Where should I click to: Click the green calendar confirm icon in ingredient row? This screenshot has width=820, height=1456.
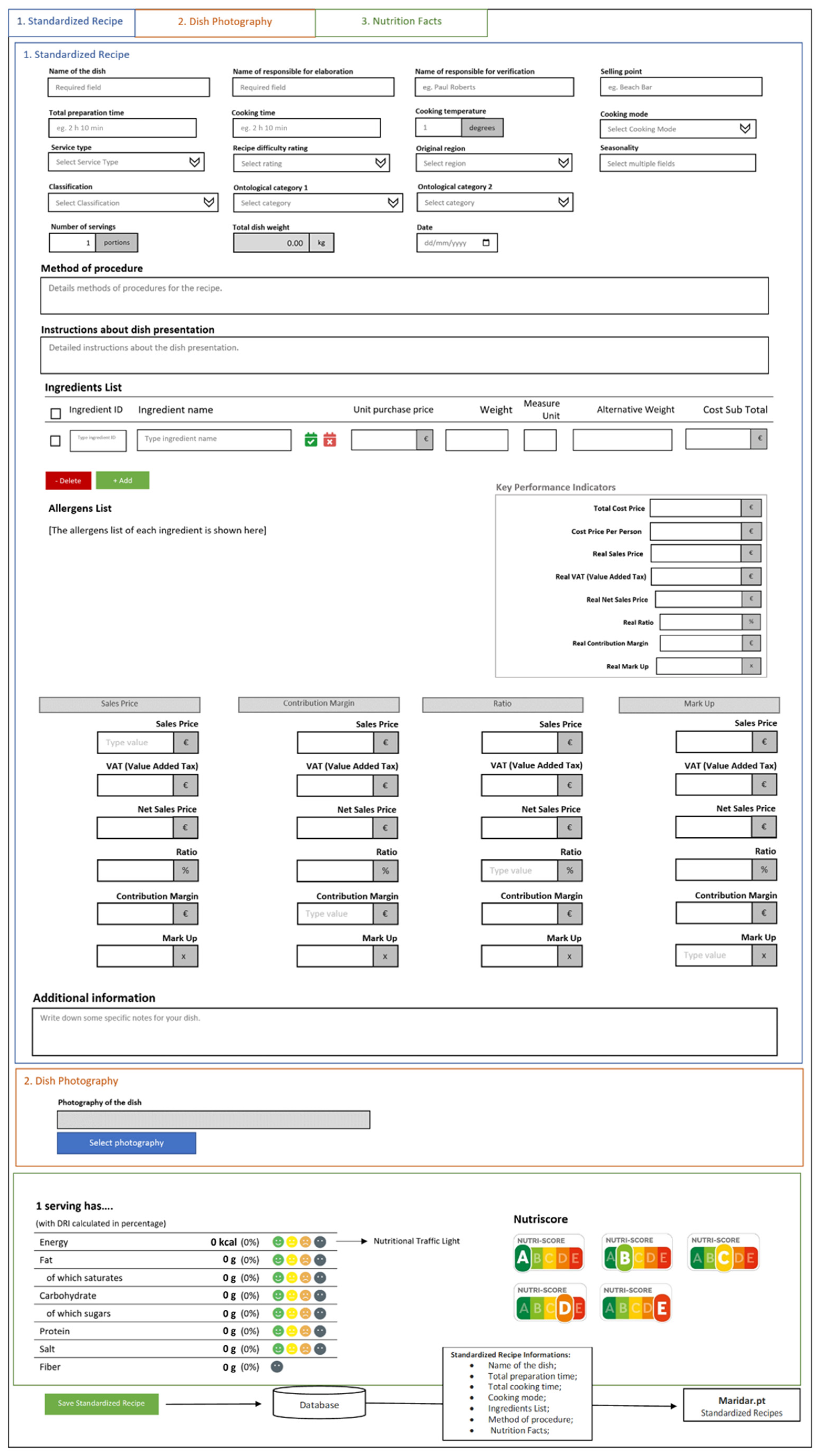pos(311,440)
